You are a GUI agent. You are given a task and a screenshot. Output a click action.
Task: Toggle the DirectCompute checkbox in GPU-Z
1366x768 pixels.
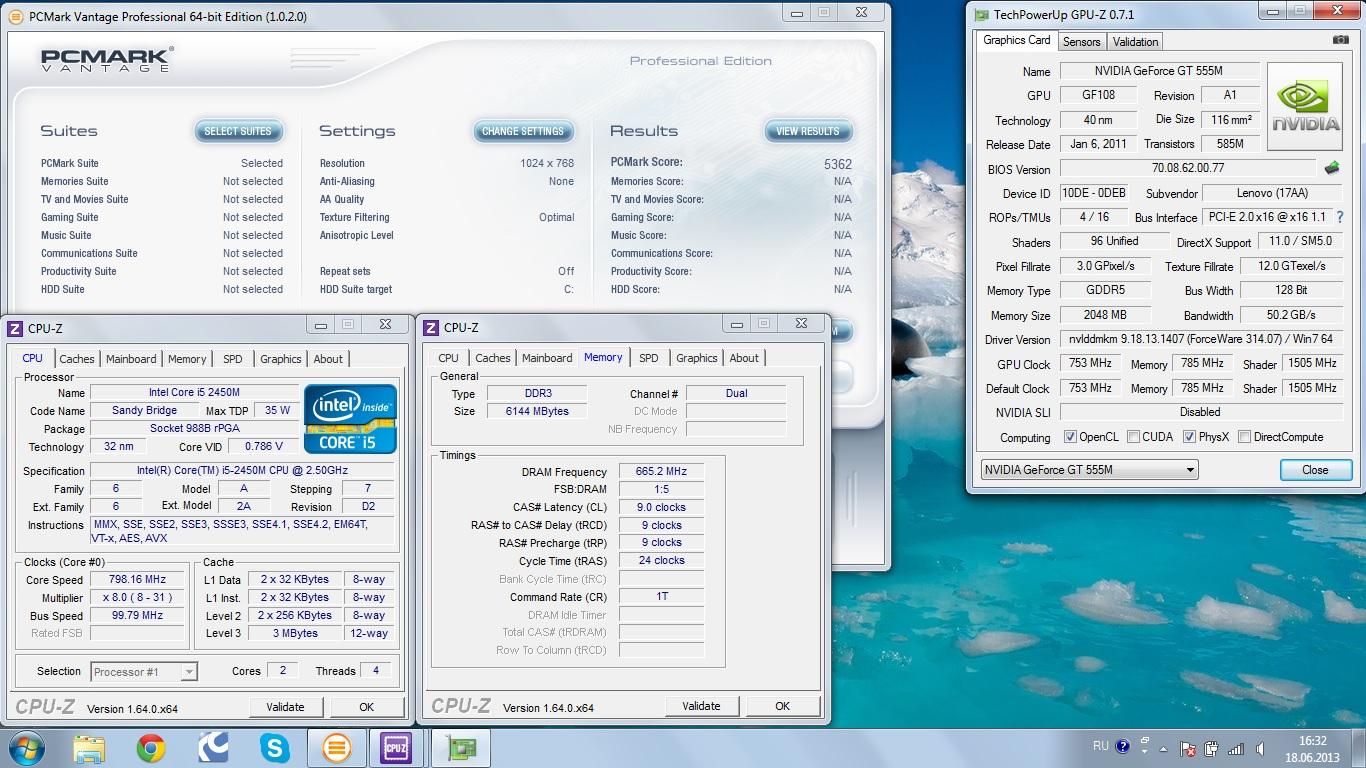tap(1244, 437)
